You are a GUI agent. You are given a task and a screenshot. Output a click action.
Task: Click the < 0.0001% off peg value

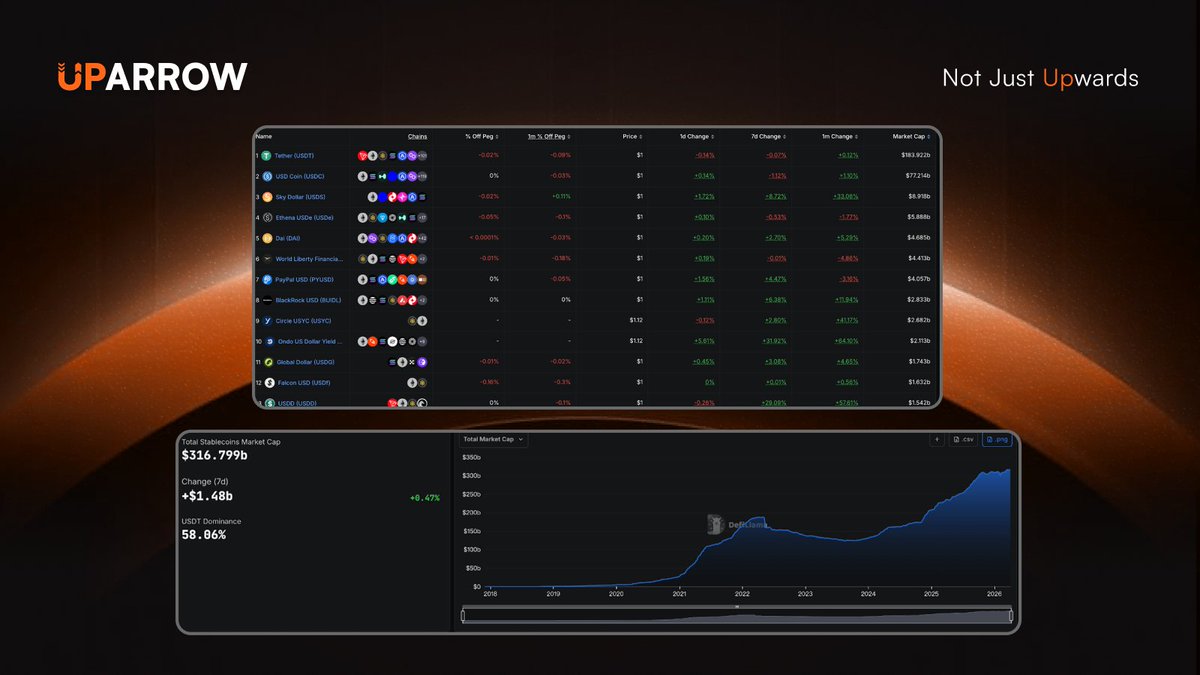coord(484,238)
